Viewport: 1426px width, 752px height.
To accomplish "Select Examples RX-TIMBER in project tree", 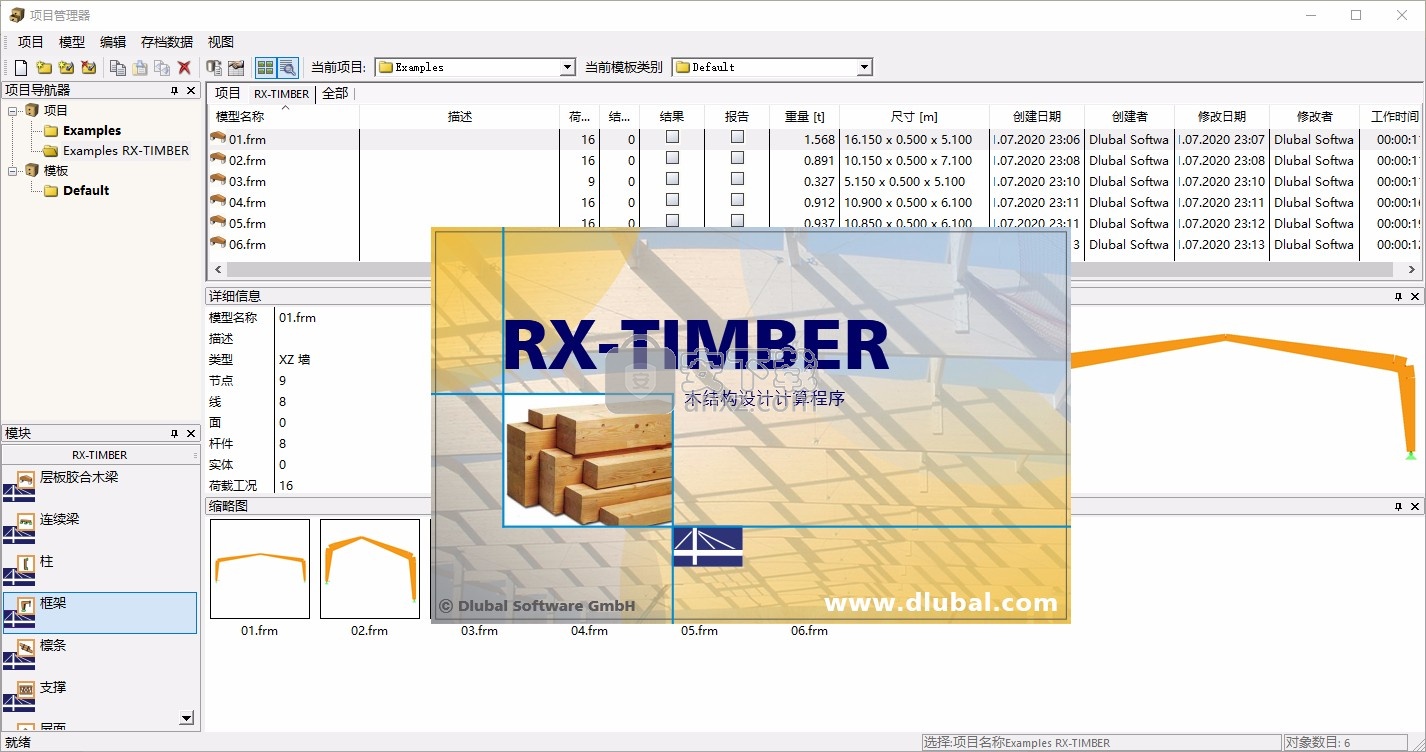I will click(126, 151).
